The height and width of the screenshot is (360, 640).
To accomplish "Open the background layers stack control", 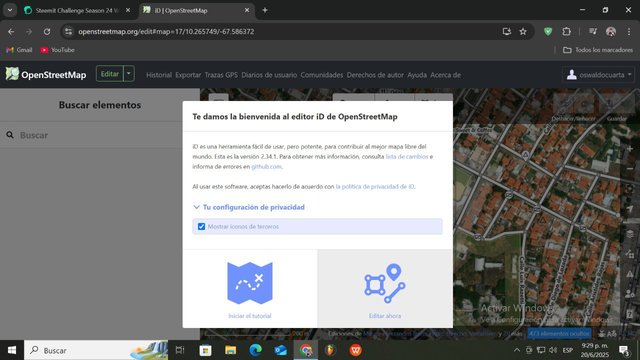I will [x=630, y=234].
